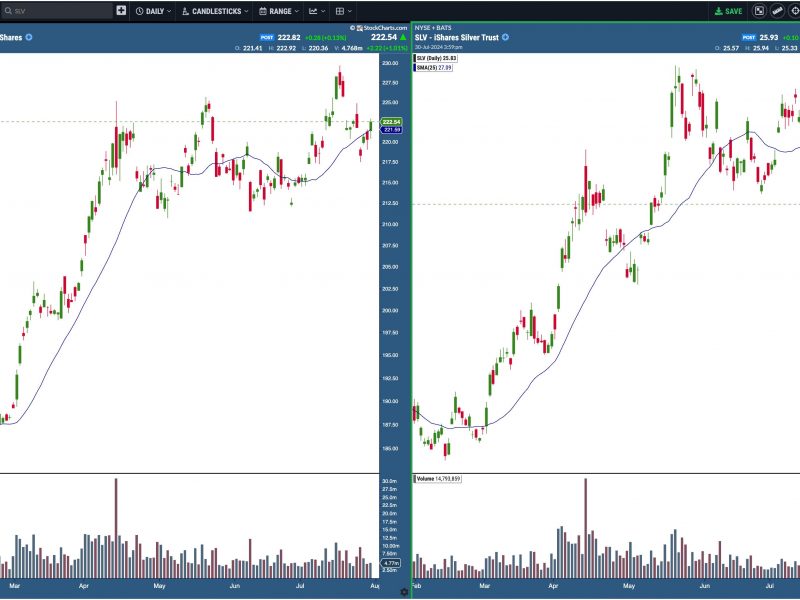Click the SLV high value 25.94

coord(761,48)
